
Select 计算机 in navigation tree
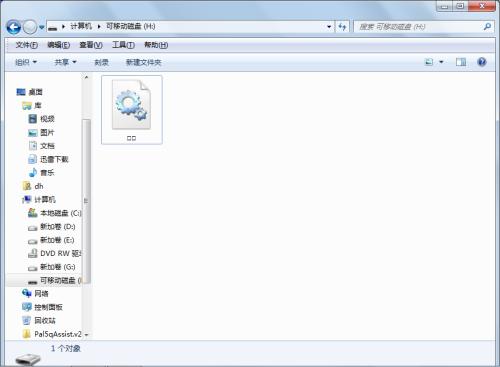(x=45, y=200)
